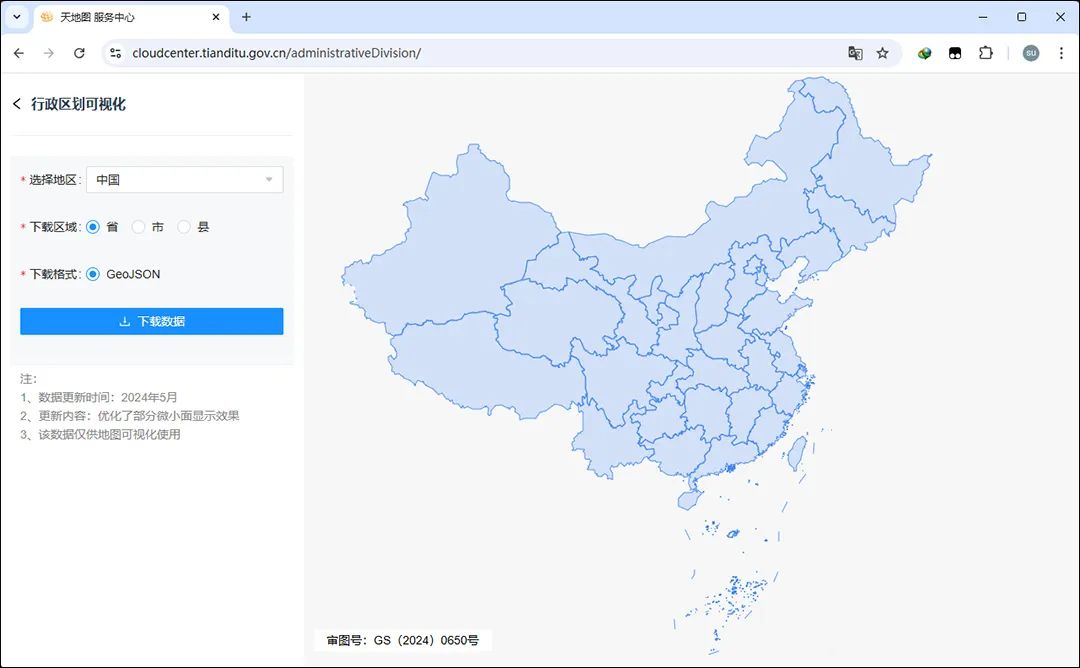Image resolution: width=1080 pixels, height=668 pixels.
Task: View site information icon in address bar
Action: [116, 53]
